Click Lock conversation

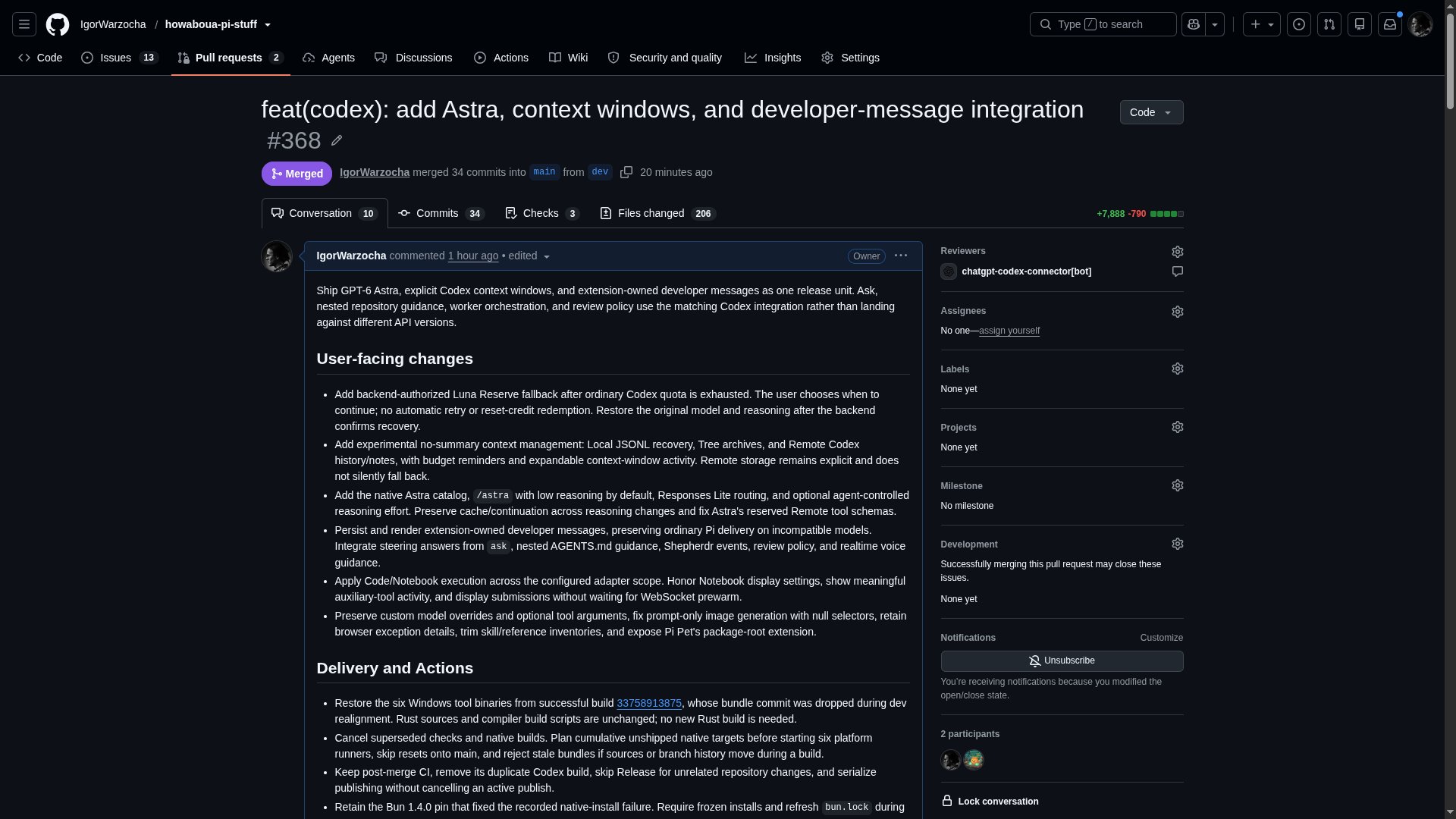click(x=990, y=802)
